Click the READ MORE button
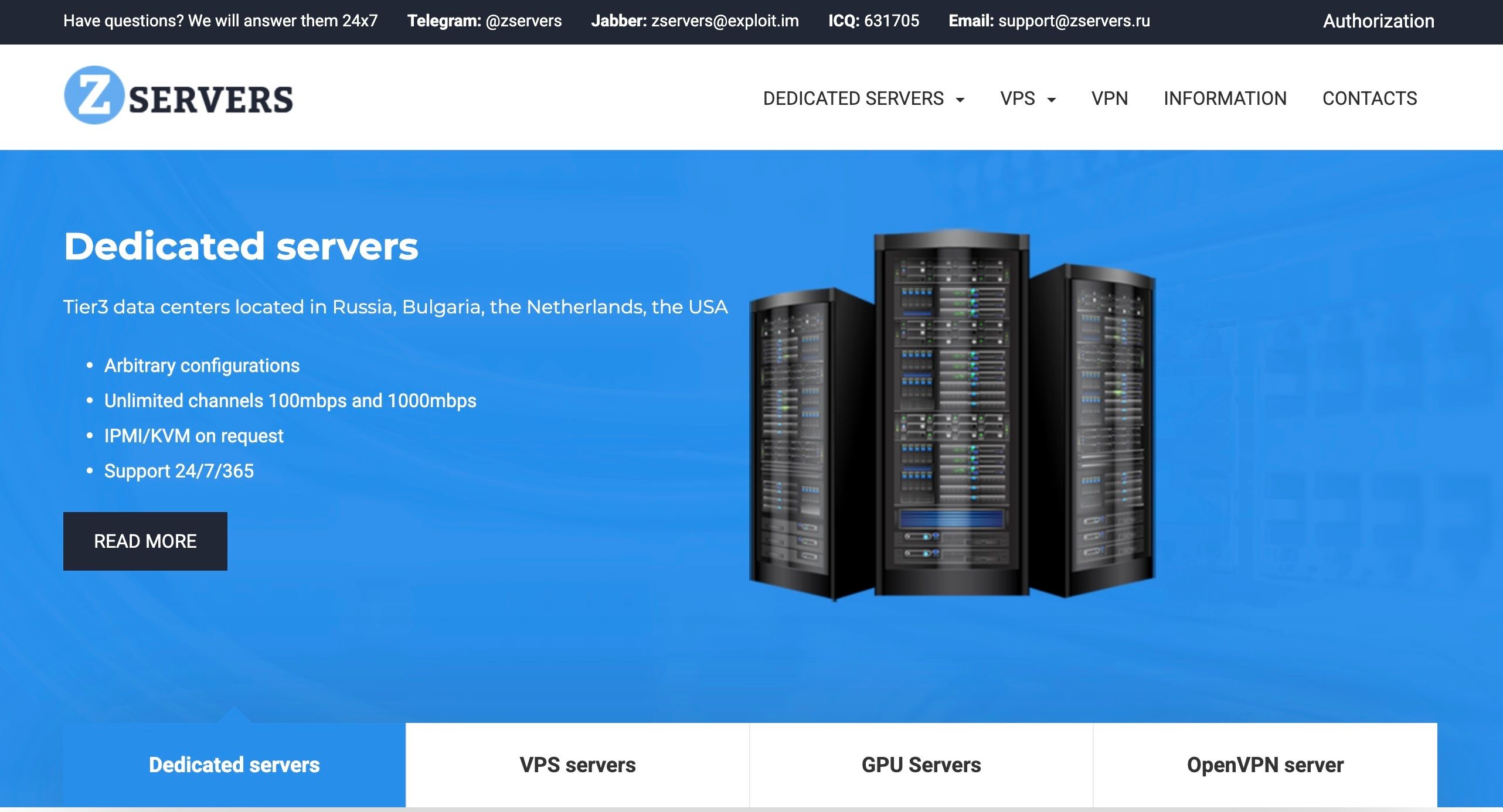The width and height of the screenshot is (1503, 812). 145,541
